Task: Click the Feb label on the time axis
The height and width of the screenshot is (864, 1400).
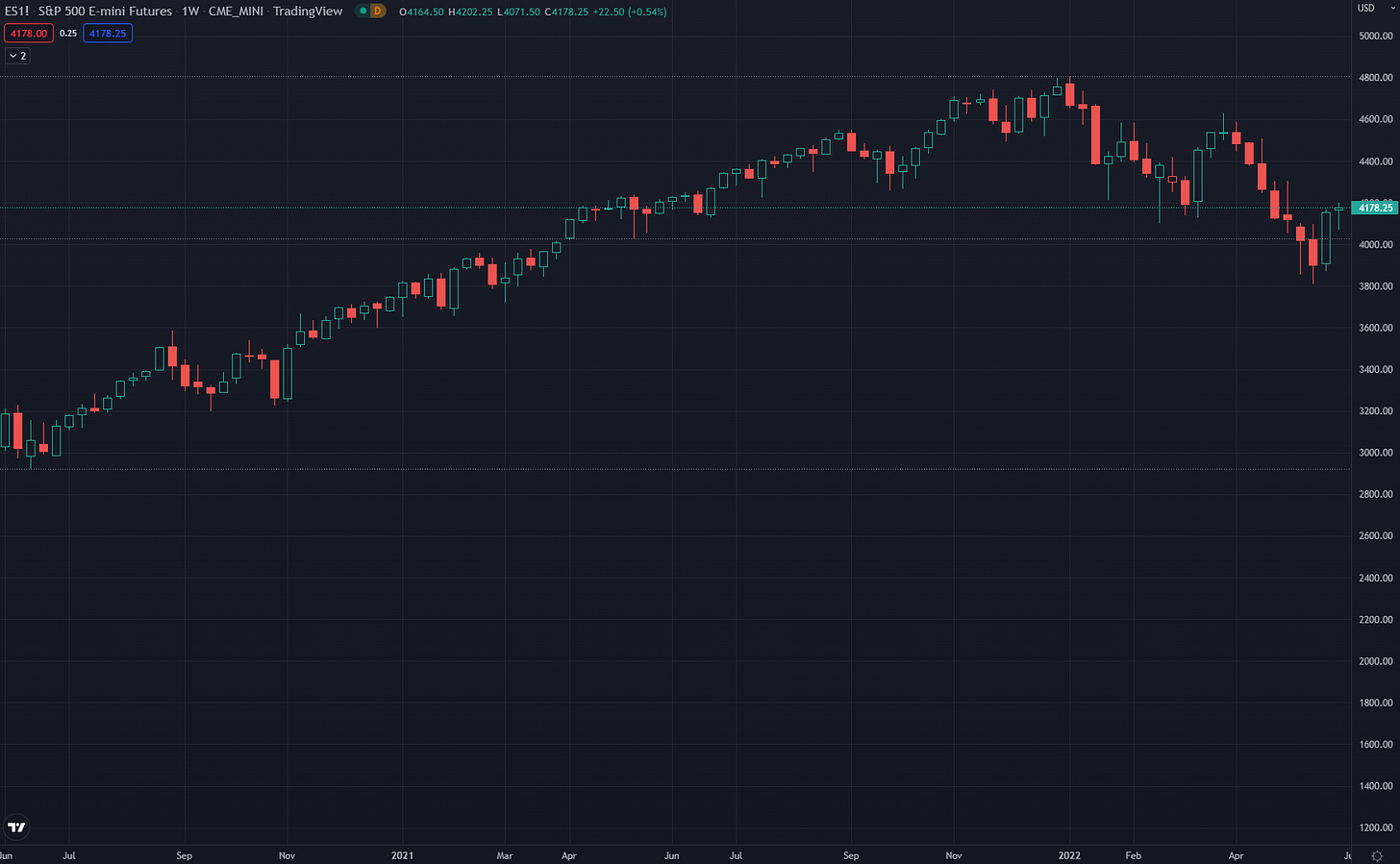Action: [x=1134, y=855]
